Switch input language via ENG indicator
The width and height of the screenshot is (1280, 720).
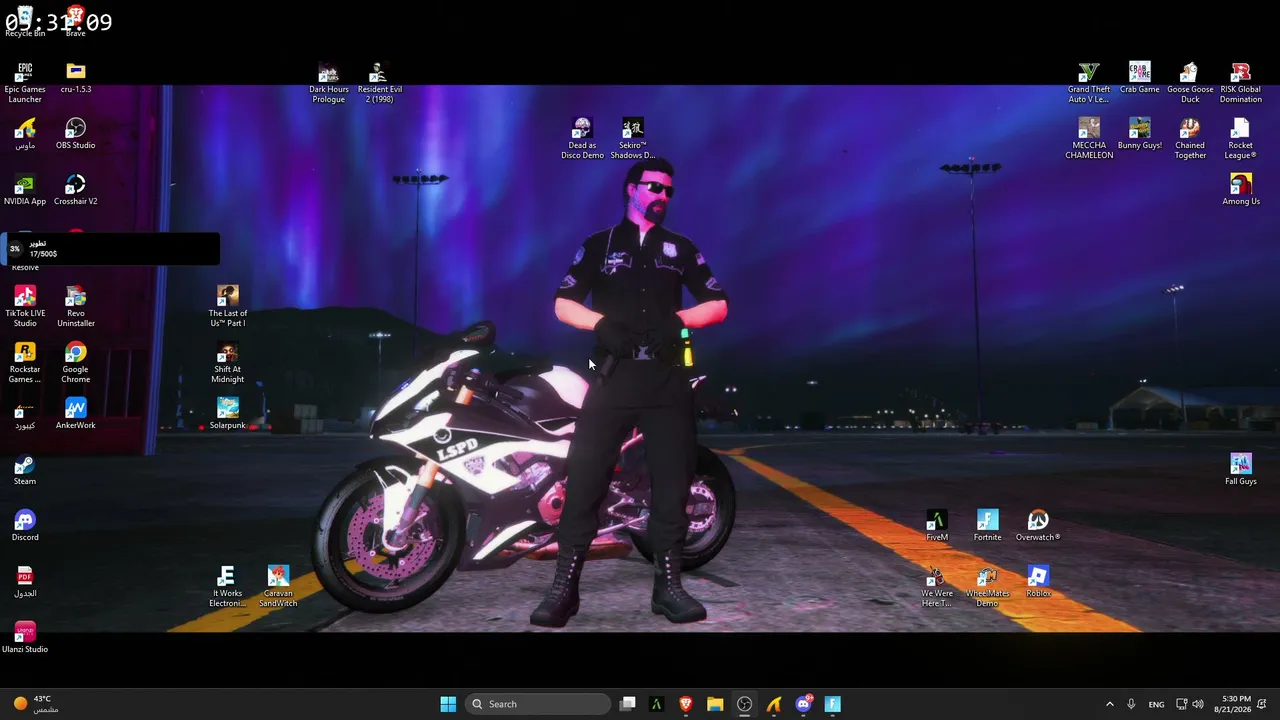pyautogui.click(x=1156, y=704)
